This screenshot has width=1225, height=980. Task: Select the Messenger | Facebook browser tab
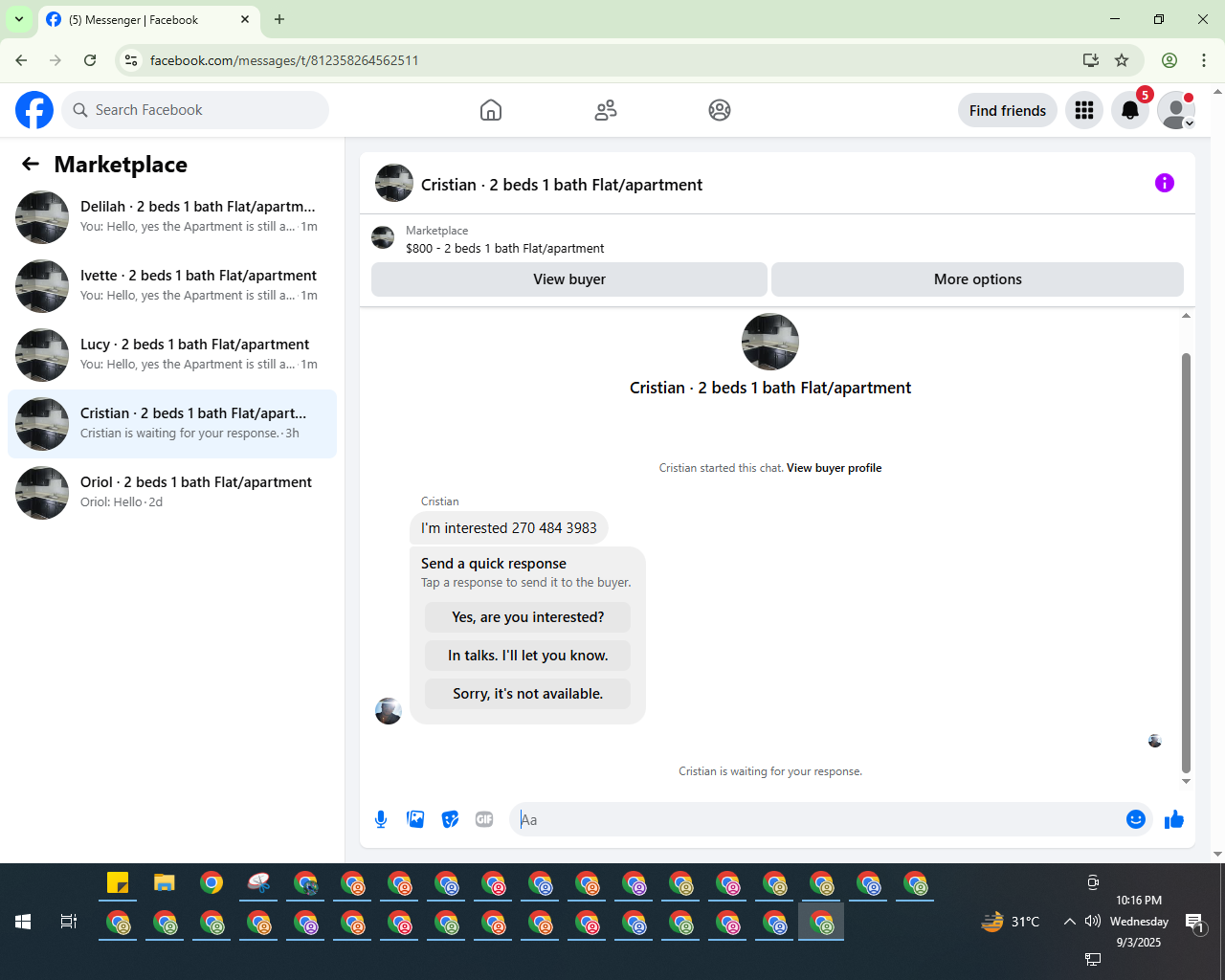tap(148, 20)
